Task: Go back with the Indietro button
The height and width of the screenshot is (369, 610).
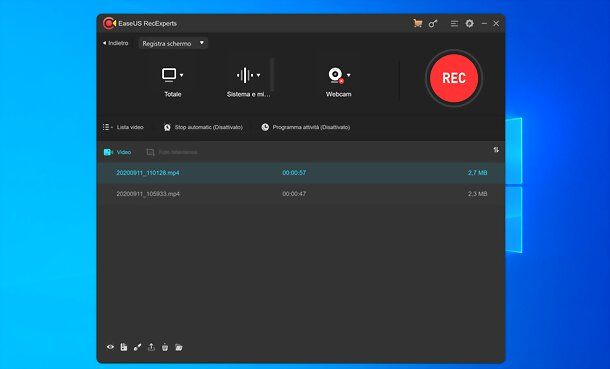Action: click(116, 43)
